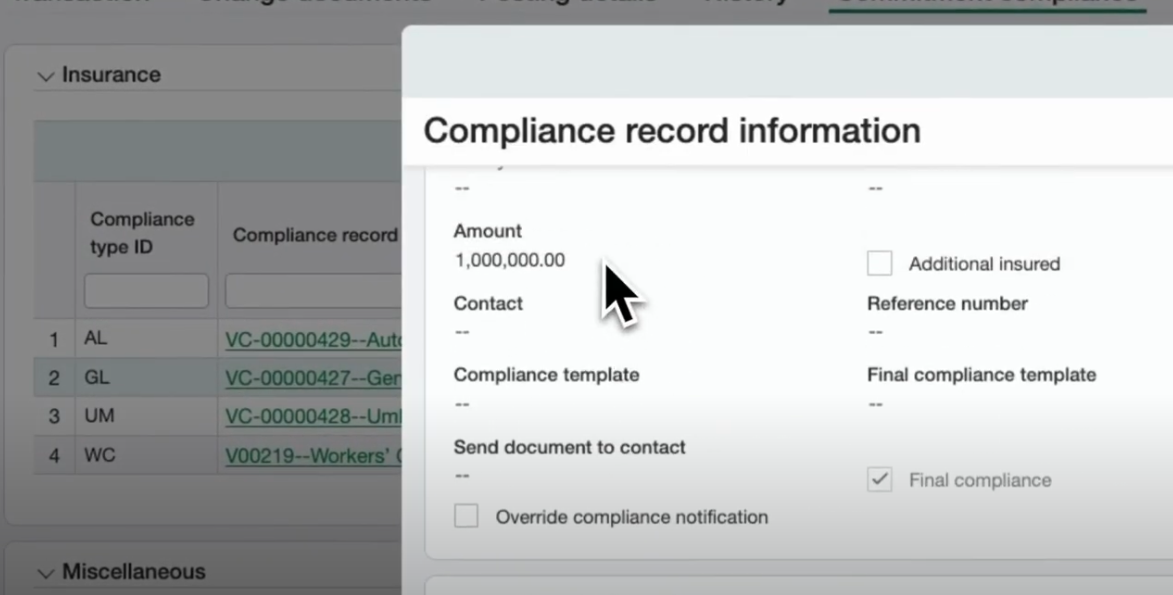This screenshot has height=595, width=1173.
Task: Click the Amount value 1,000,000.00
Action: click(x=509, y=260)
